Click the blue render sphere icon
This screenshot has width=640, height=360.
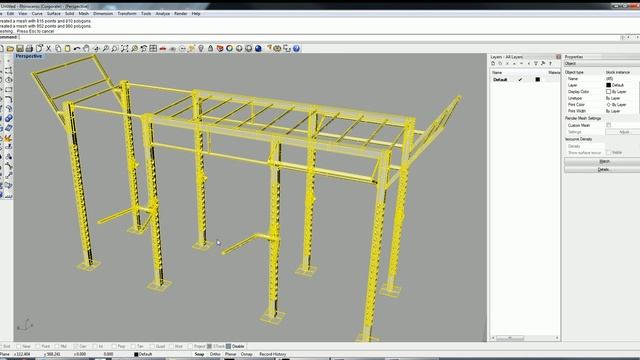[258, 49]
